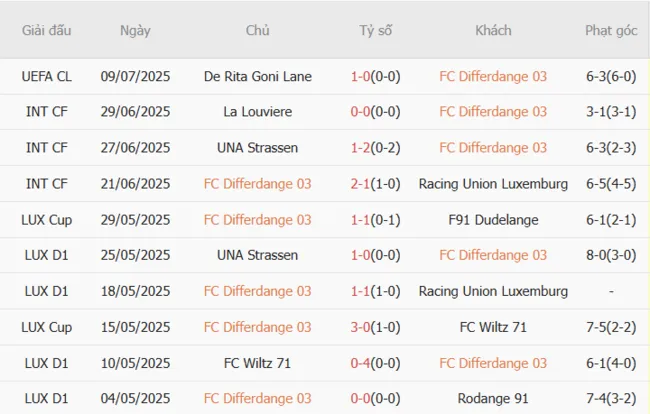Click the Ngày column header
This screenshot has height=414, width=650.
(135, 30)
